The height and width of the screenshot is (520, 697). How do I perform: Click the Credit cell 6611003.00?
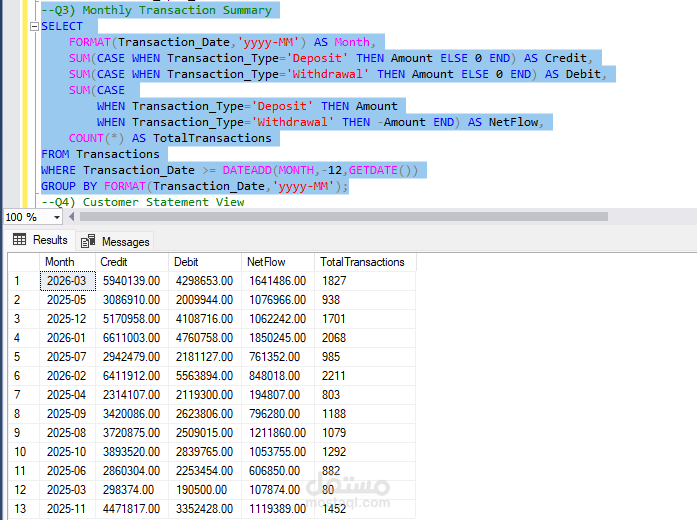132,338
